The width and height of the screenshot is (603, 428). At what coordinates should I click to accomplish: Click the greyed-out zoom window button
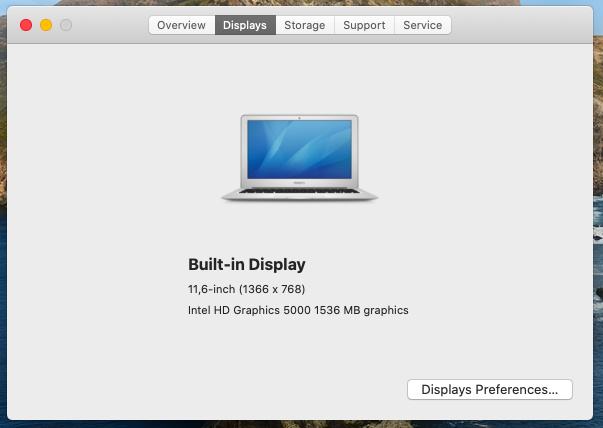(x=66, y=25)
